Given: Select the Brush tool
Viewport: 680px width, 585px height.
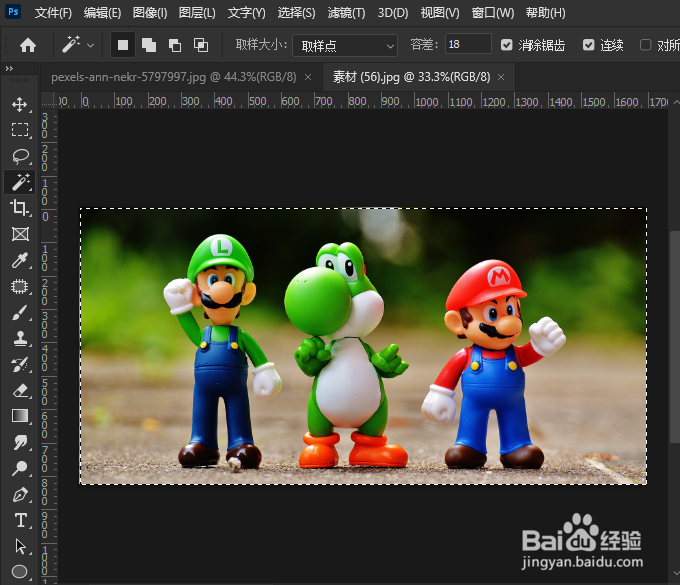Looking at the screenshot, I should (20, 312).
